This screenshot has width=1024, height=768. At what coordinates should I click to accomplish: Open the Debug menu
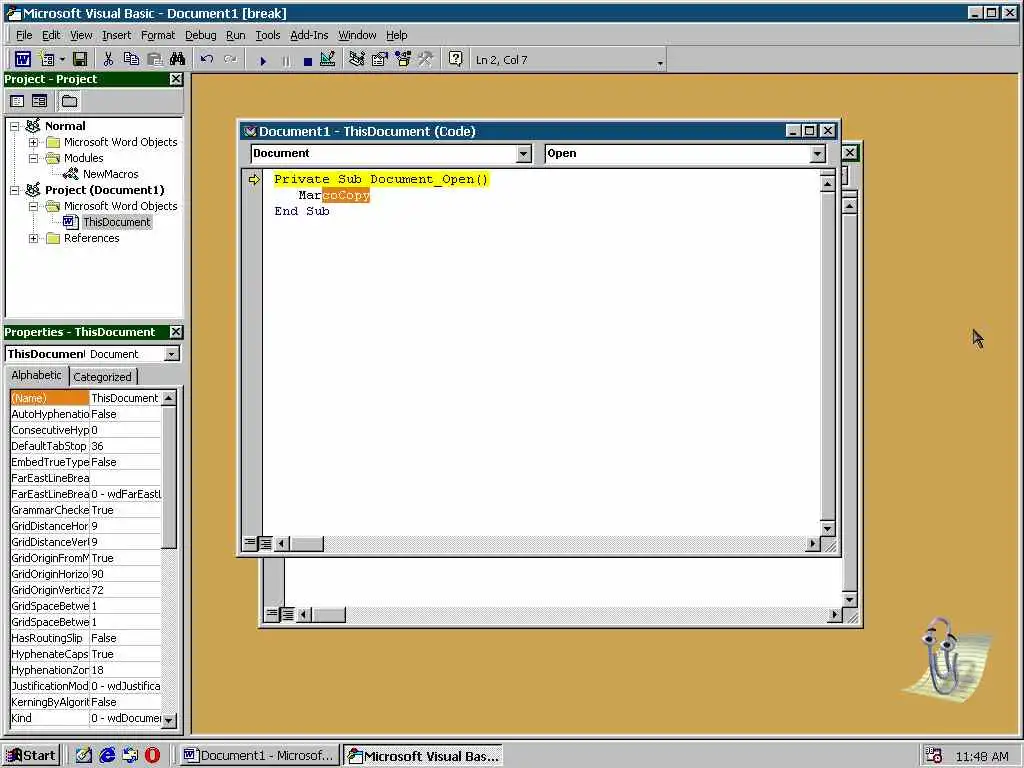(x=200, y=35)
